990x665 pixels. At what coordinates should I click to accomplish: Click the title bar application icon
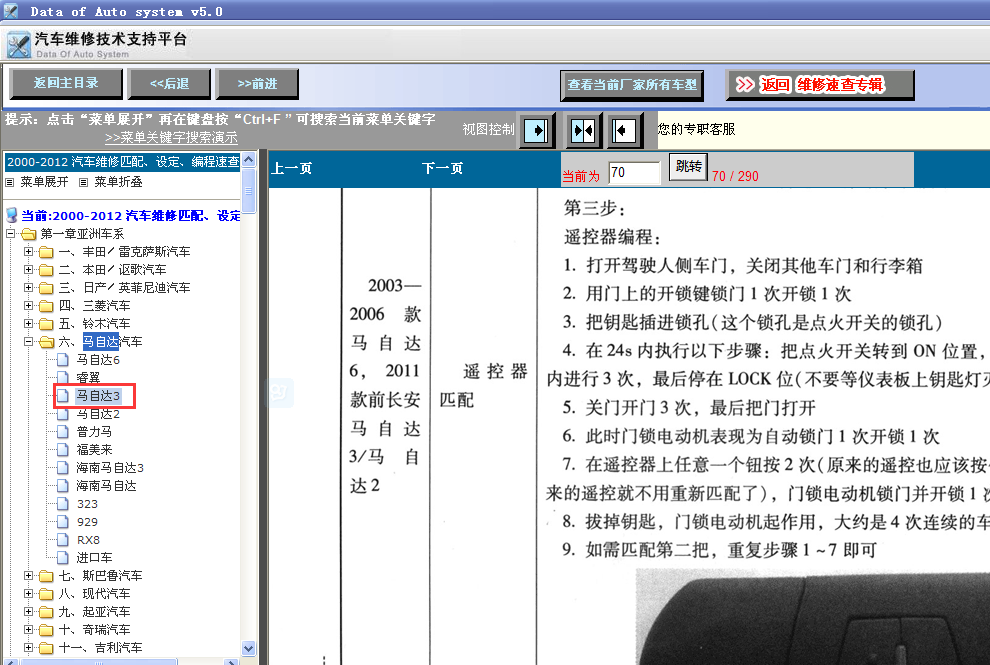click(11, 11)
